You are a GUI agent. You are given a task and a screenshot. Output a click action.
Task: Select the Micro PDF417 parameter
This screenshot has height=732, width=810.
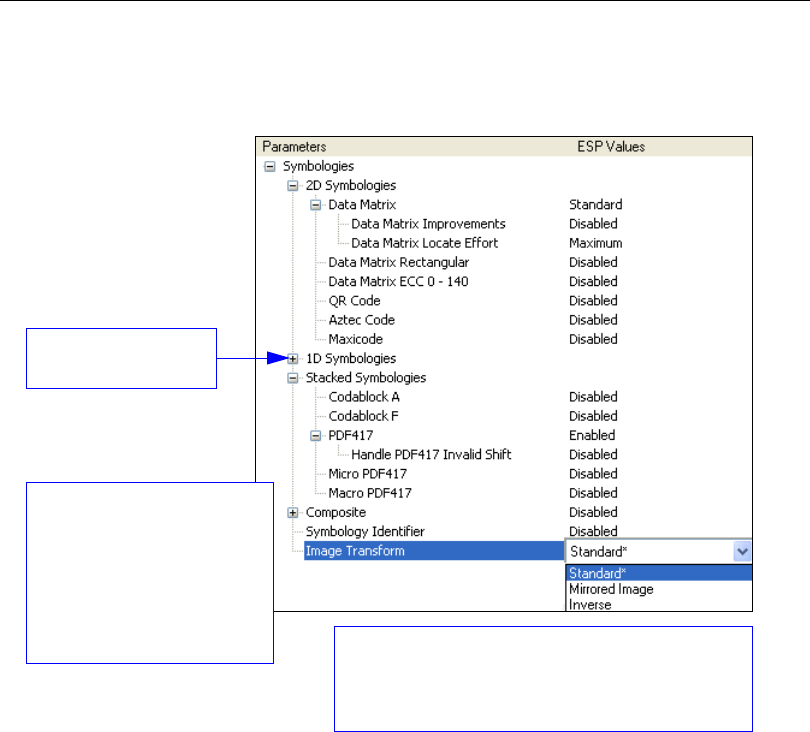click(x=368, y=474)
